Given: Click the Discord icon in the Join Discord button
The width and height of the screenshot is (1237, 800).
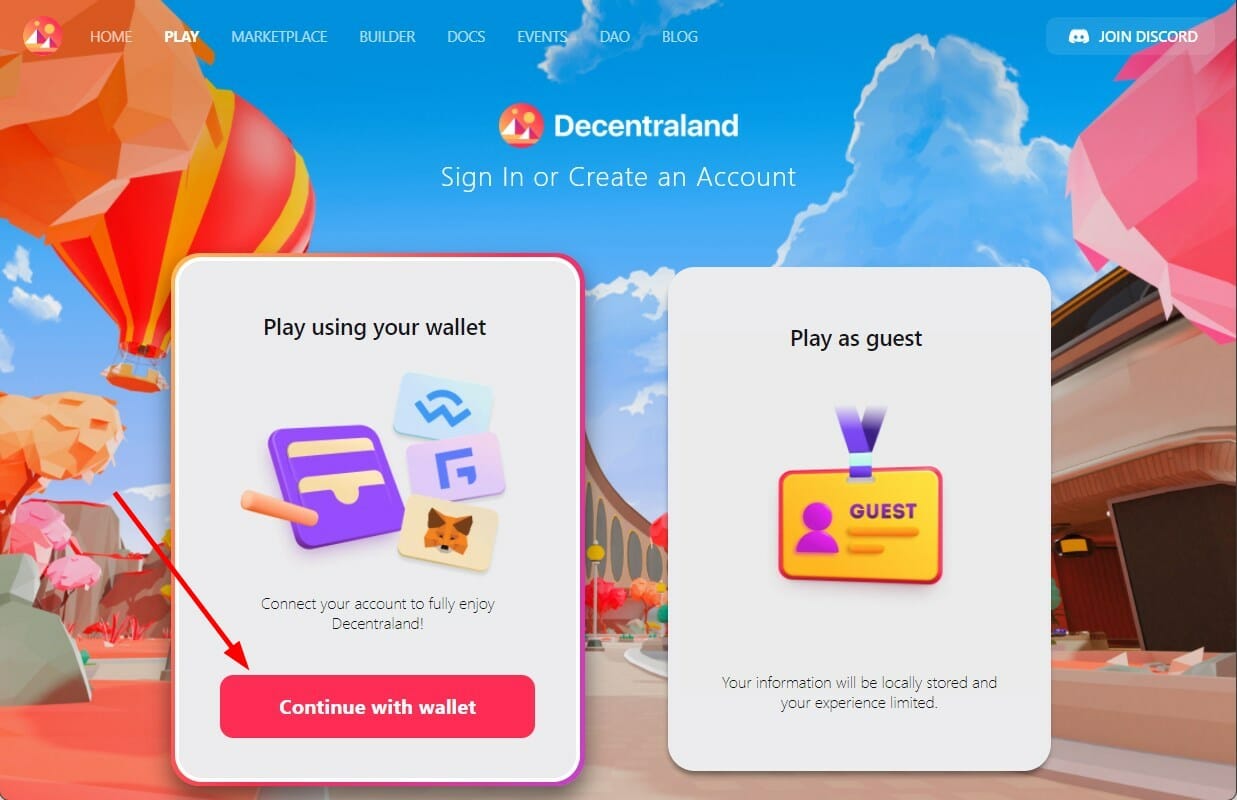Looking at the screenshot, I should pyautogui.click(x=1079, y=37).
